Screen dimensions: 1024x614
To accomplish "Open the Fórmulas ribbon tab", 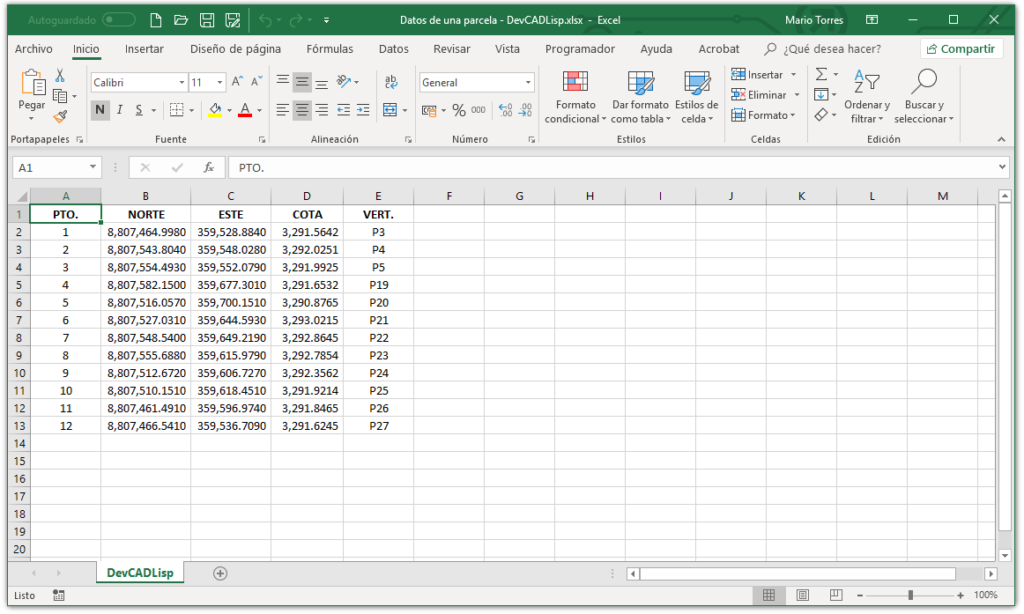I will 329,49.
